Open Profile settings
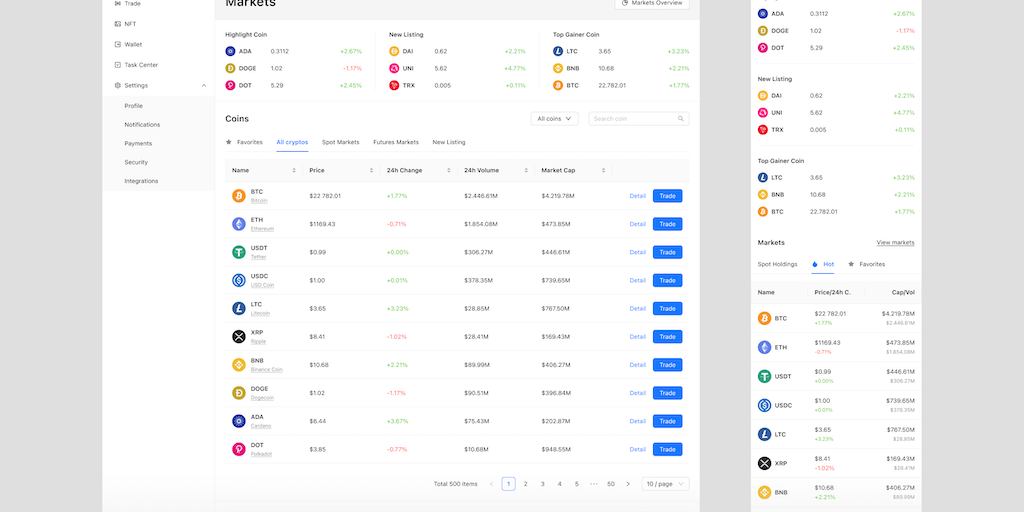The image size is (1024, 512). [x=133, y=106]
